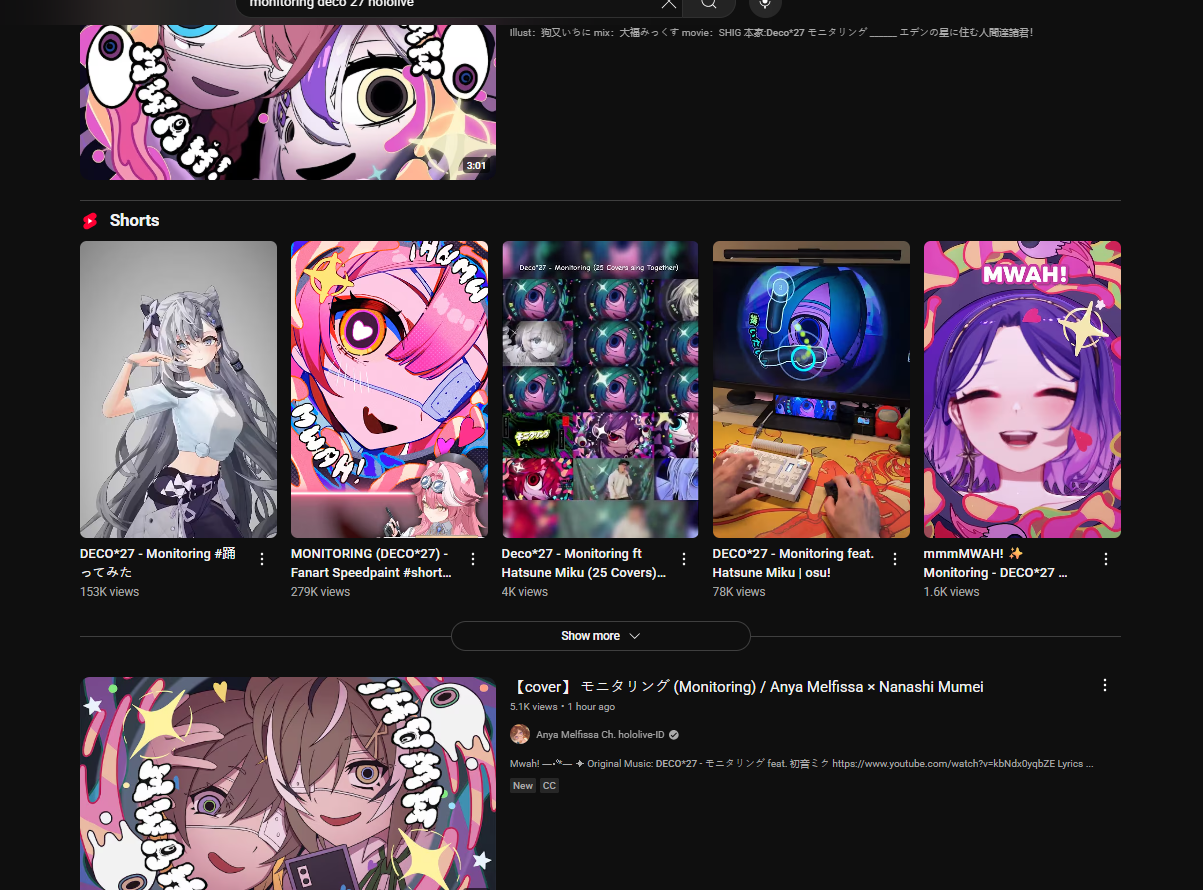The width and height of the screenshot is (1203, 890).
Task: Clear the search box with X icon
Action: [669, 3]
